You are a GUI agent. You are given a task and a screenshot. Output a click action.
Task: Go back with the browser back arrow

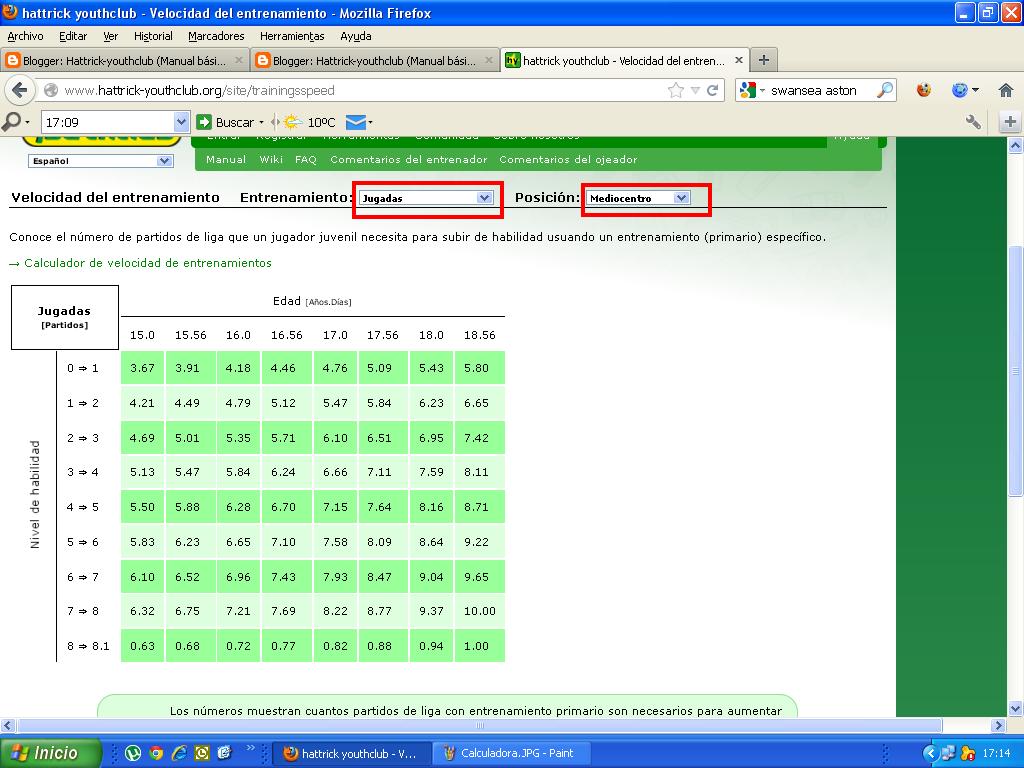coord(20,90)
